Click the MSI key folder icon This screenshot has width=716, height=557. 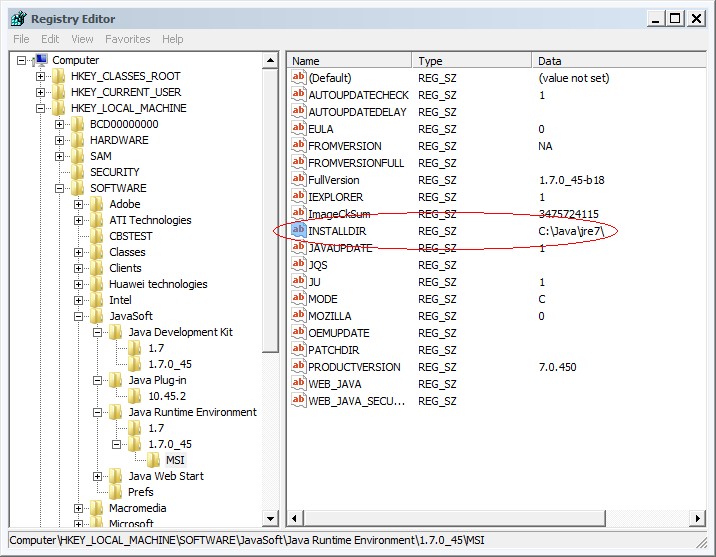[153, 460]
